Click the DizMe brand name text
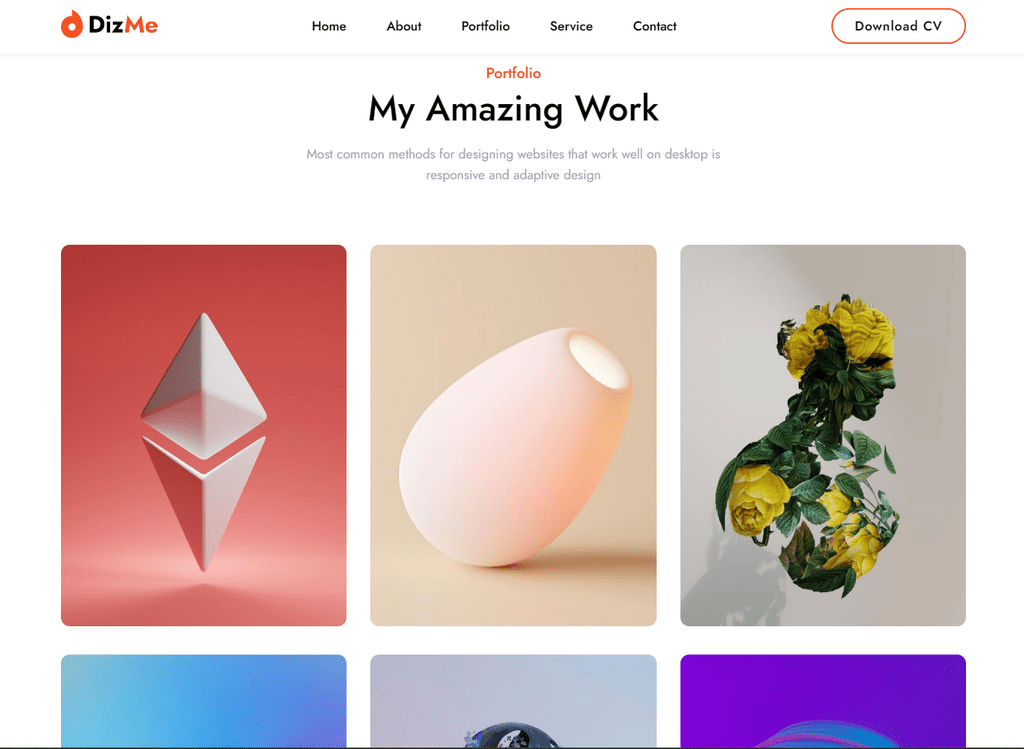The height and width of the screenshot is (749, 1024). tap(123, 25)
